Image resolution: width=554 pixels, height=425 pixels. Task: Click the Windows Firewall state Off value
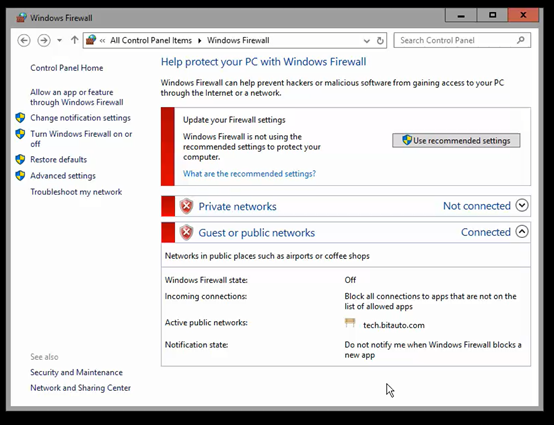click(350, 280)
